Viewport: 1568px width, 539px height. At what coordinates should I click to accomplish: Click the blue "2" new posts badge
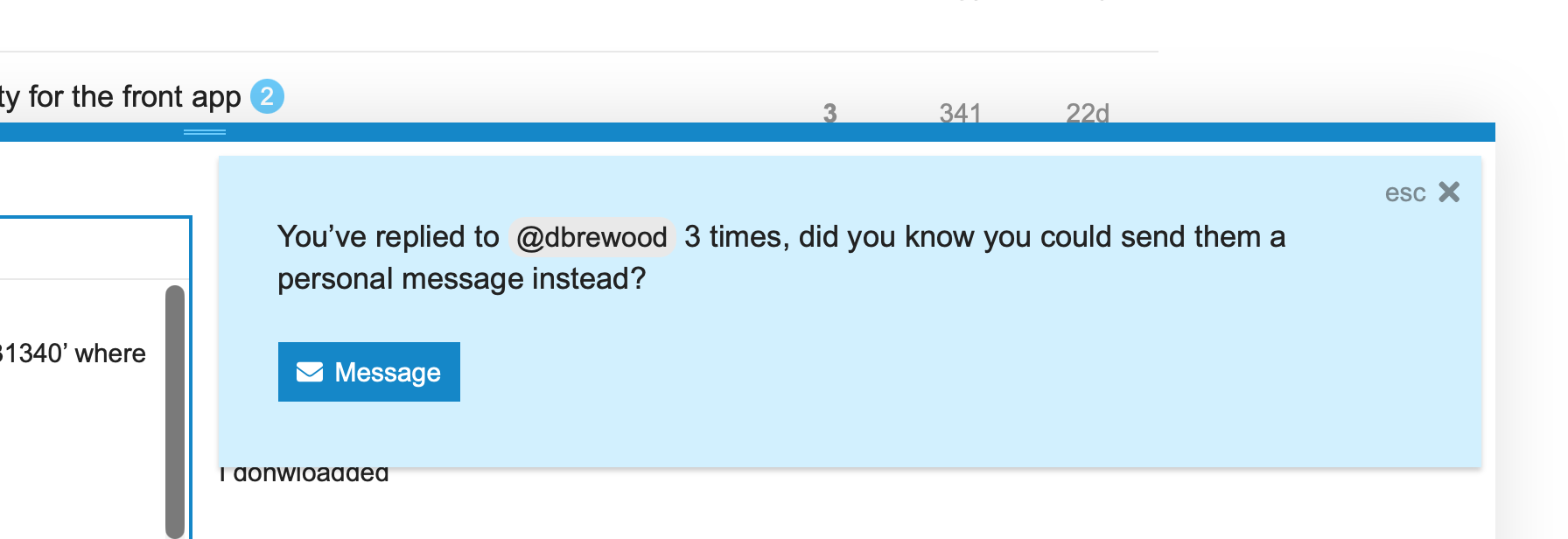pos(267,96)
